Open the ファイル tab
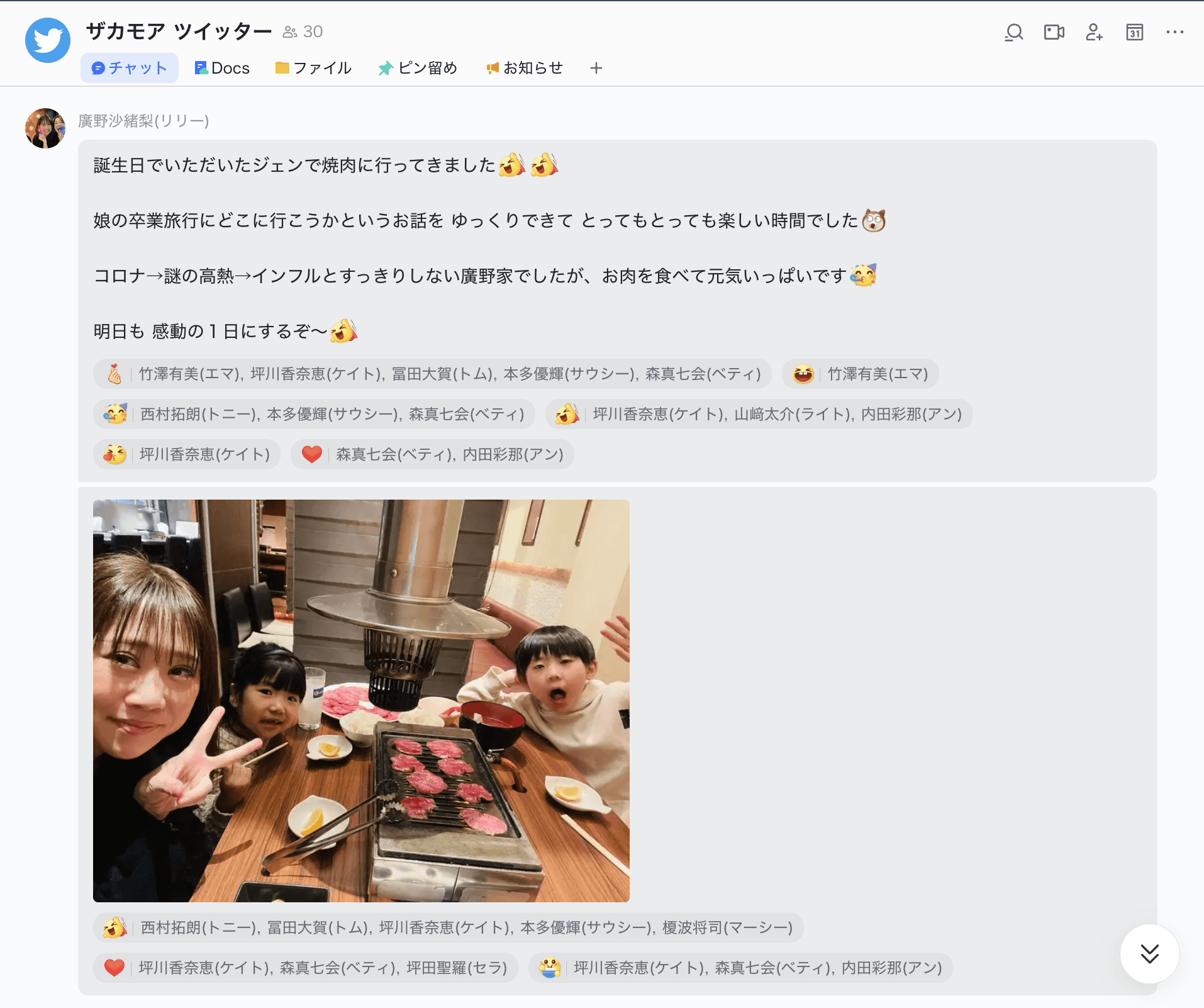Screen dimensions: 1204x1008 (x=313, y=68)
